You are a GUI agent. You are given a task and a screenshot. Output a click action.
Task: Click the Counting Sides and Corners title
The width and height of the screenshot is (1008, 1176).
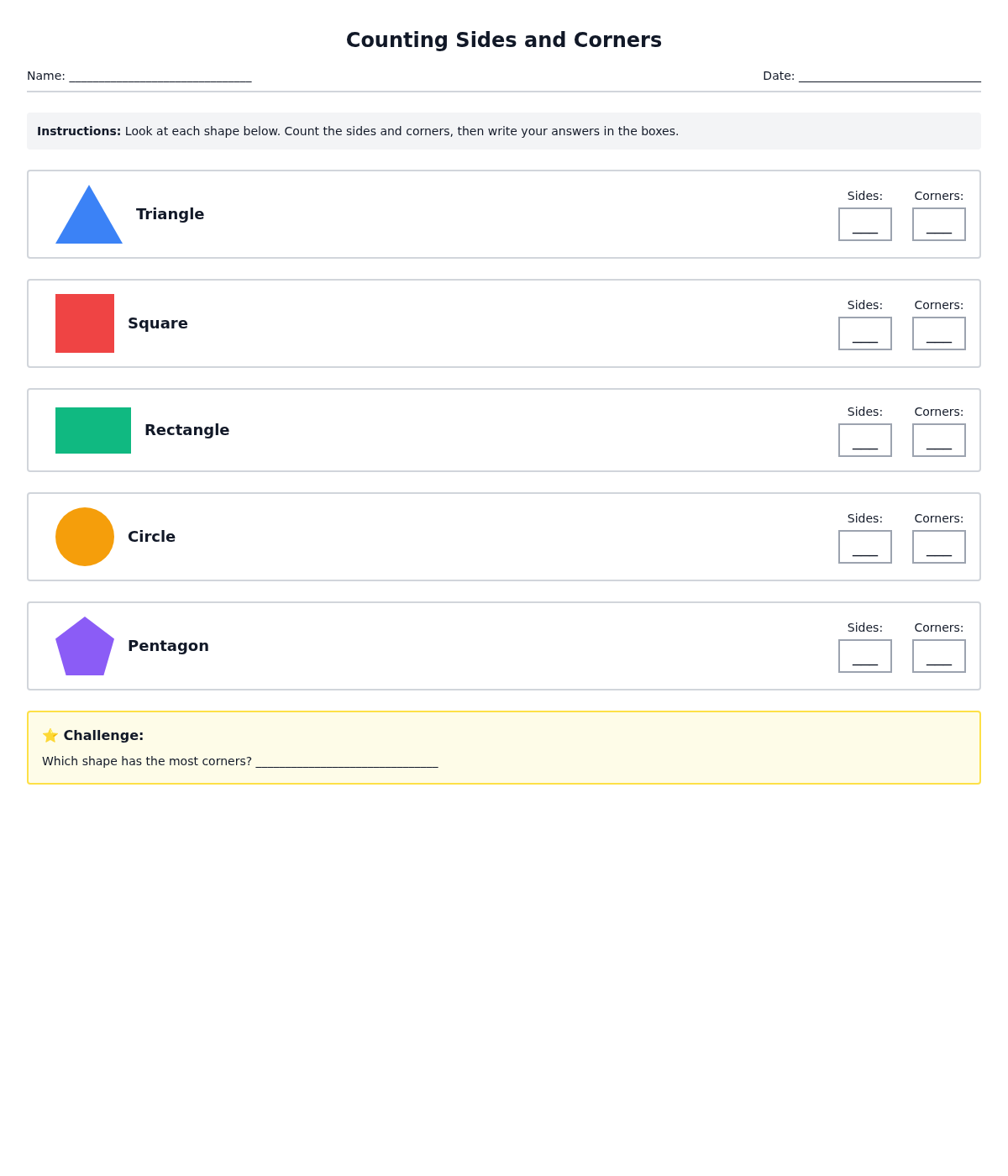pos(504,40)
